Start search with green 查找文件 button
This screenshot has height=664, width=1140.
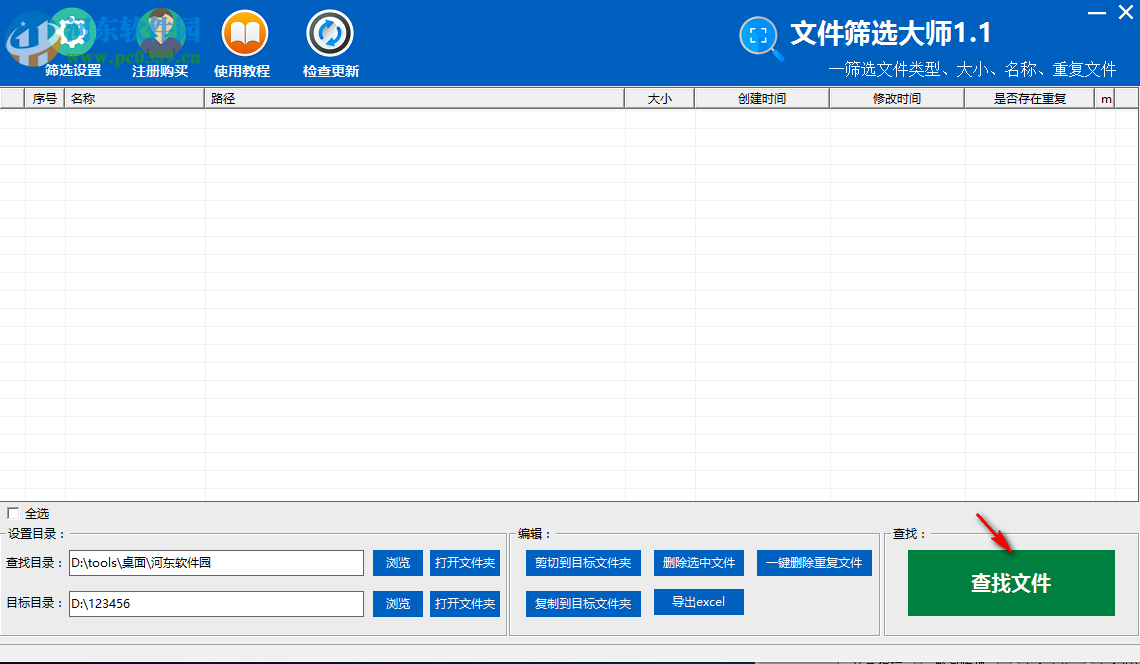tap(1011, 583)
